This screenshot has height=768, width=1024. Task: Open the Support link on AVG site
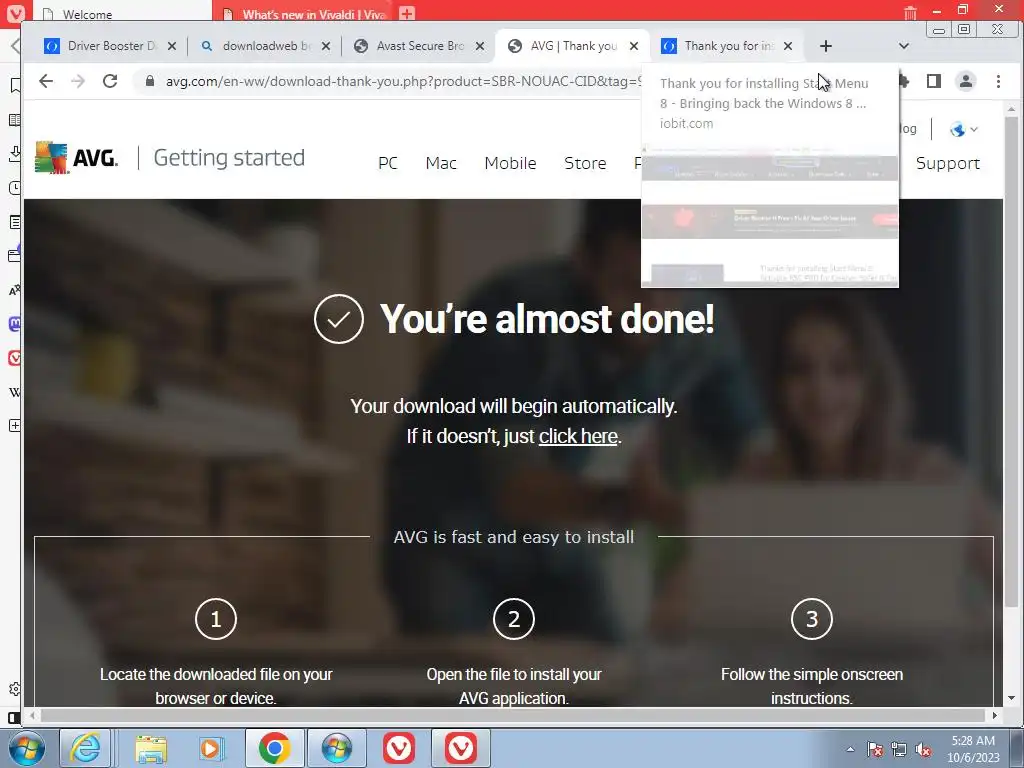tap(948, 163)
